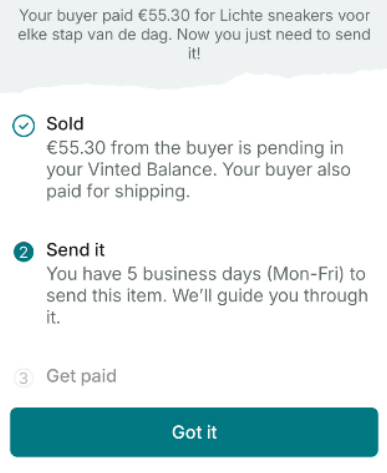This screenshot has width=387, height=473.
Task: Select the Send it step heading
Action: 76,250
